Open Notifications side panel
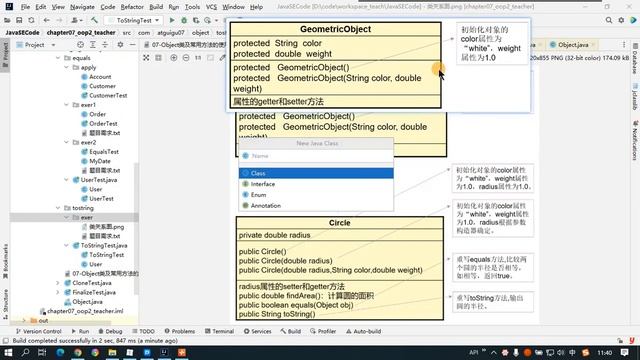The width and height of the screenshot is (640, 360). [x=635, y=140]
